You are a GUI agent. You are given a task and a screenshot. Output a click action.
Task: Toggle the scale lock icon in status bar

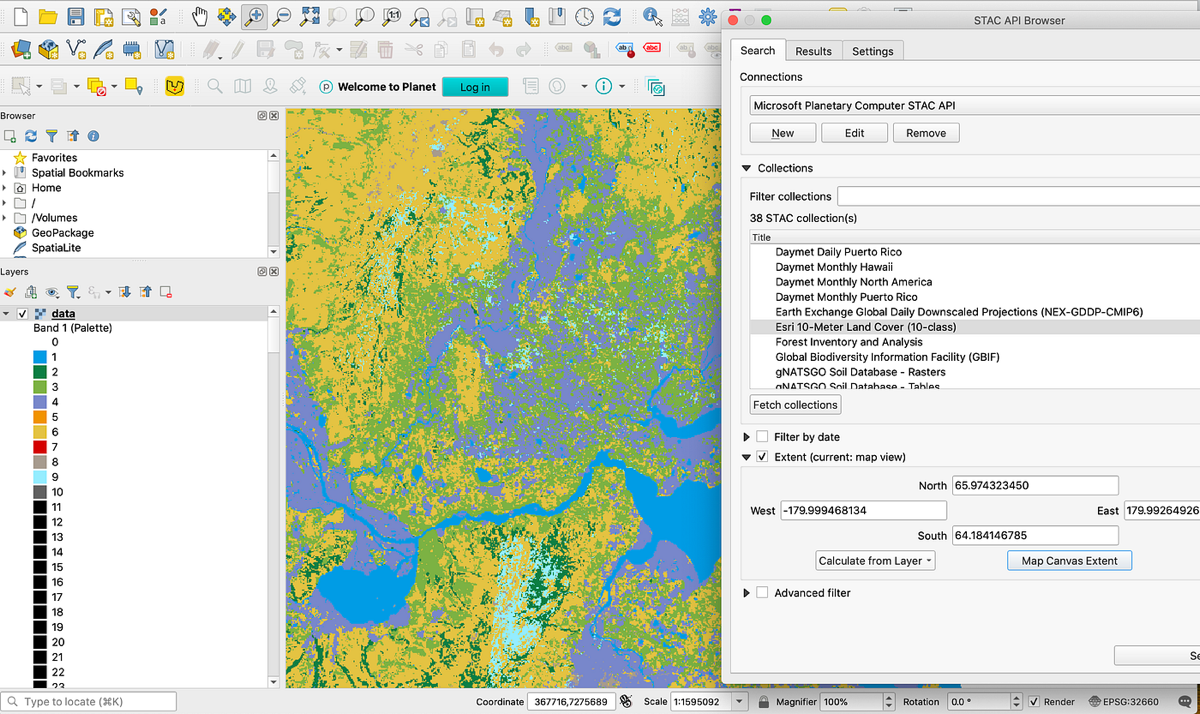(764, 702)
